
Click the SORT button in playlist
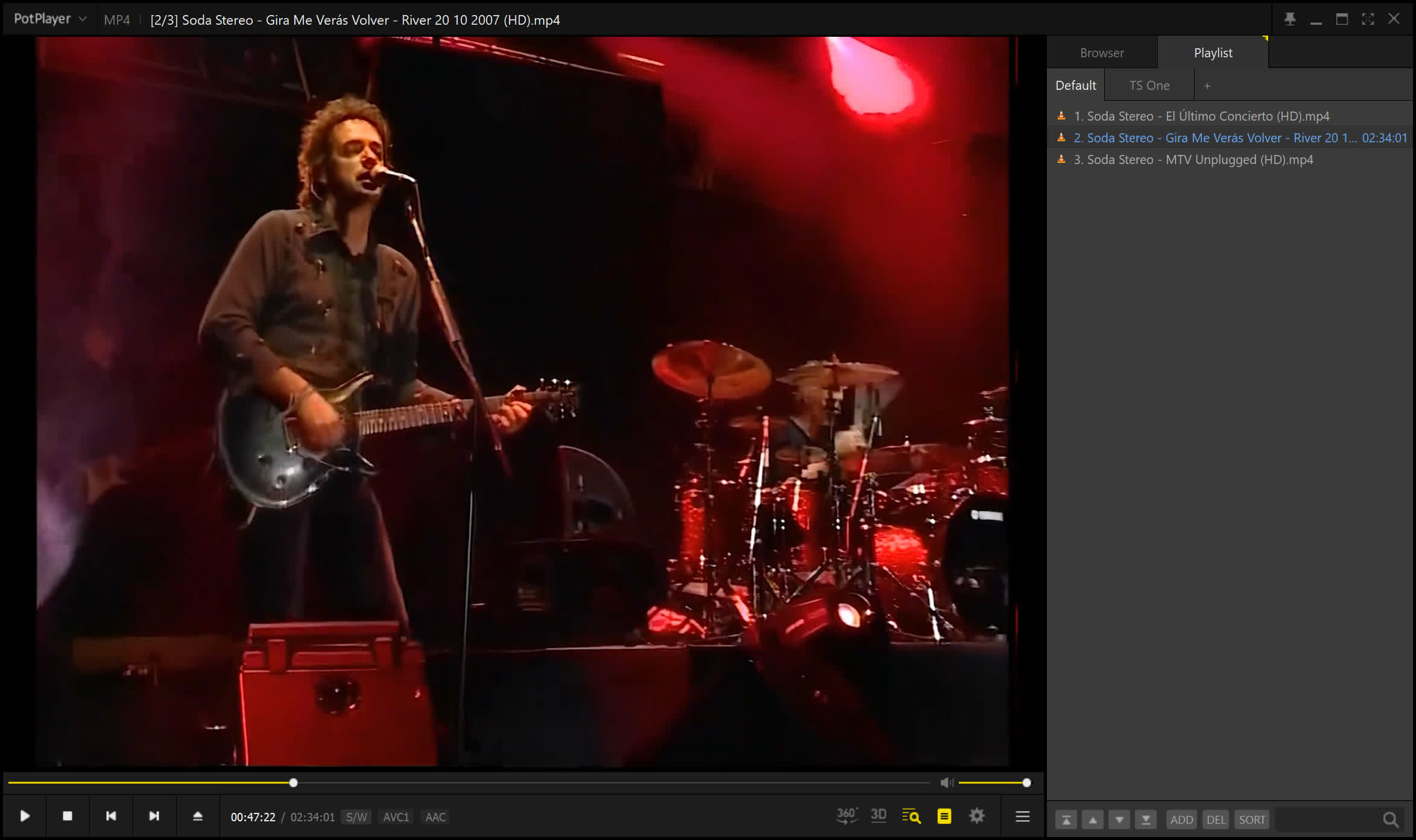[x=1252, y=819]
